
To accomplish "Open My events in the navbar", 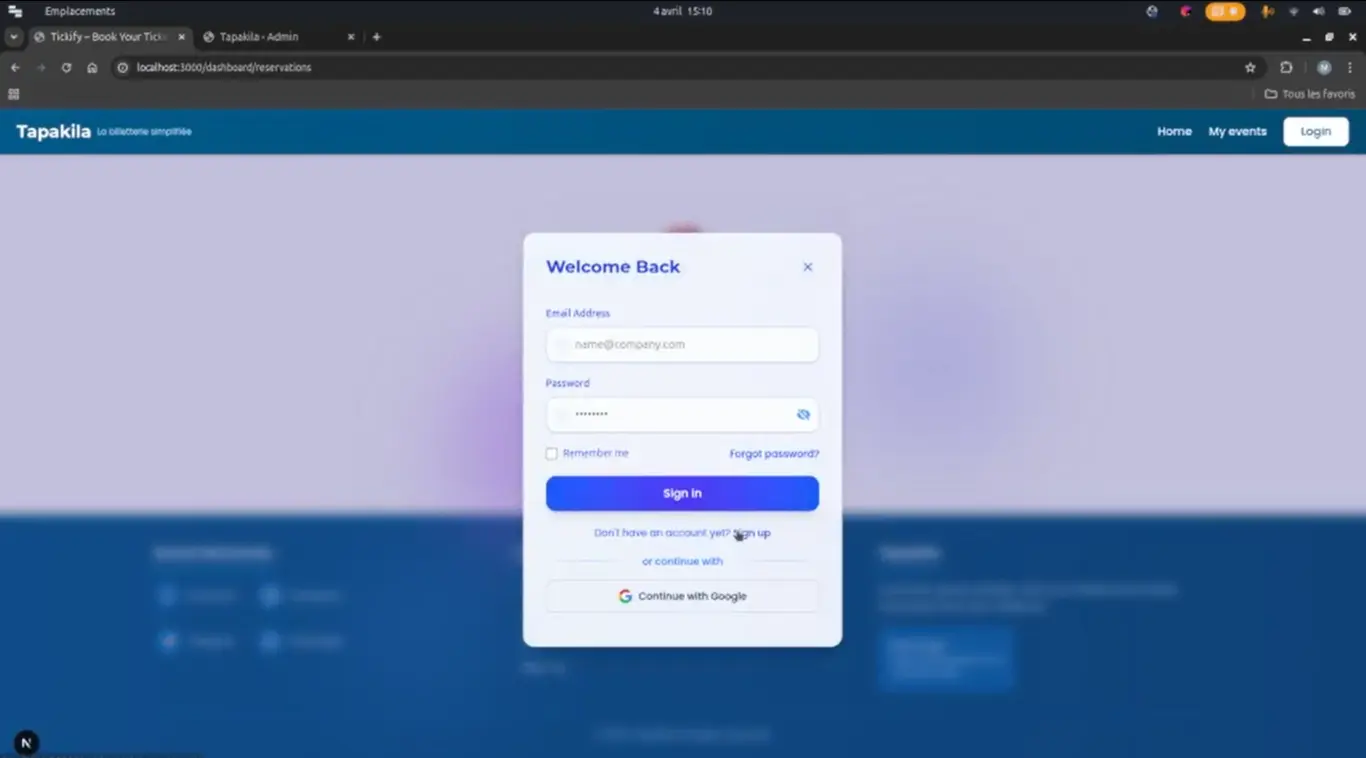I will point(1237,132).
